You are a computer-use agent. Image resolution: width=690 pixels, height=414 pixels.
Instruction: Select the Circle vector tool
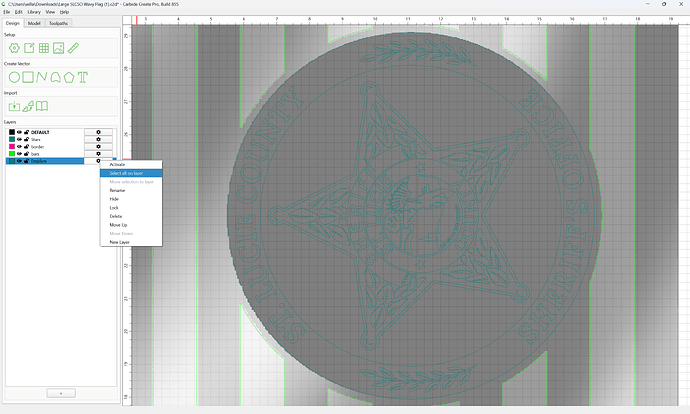15,77
